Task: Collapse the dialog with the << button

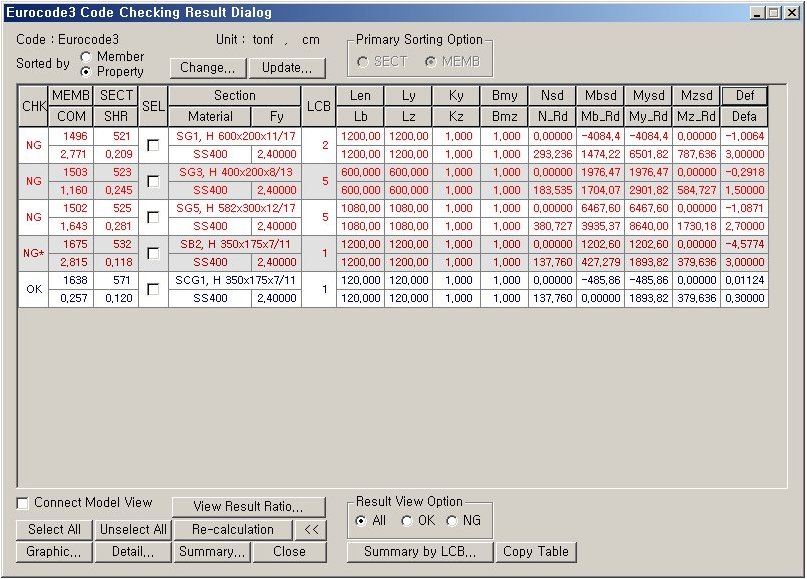Action: (x=311, y=530)
